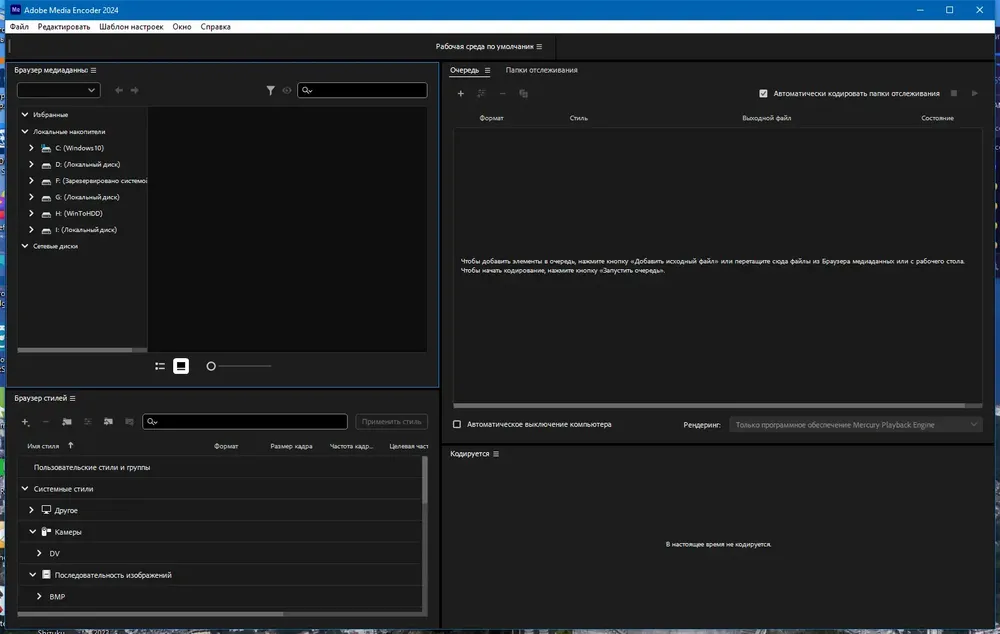This screenshot has width=1000, height=634.
Task: Click the search magnifier in Preset Browser field
Action: [x=152, y=422]
